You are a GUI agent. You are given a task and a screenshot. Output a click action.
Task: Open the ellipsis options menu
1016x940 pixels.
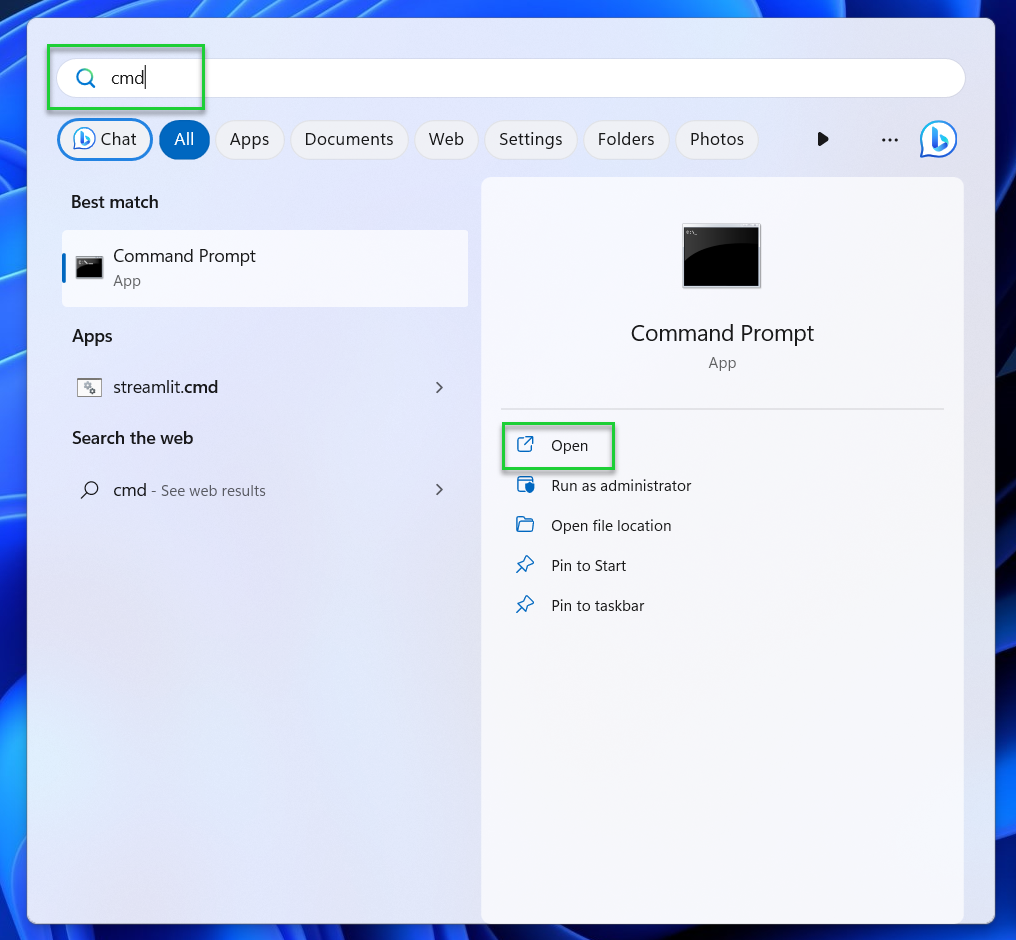pos(888,139)
